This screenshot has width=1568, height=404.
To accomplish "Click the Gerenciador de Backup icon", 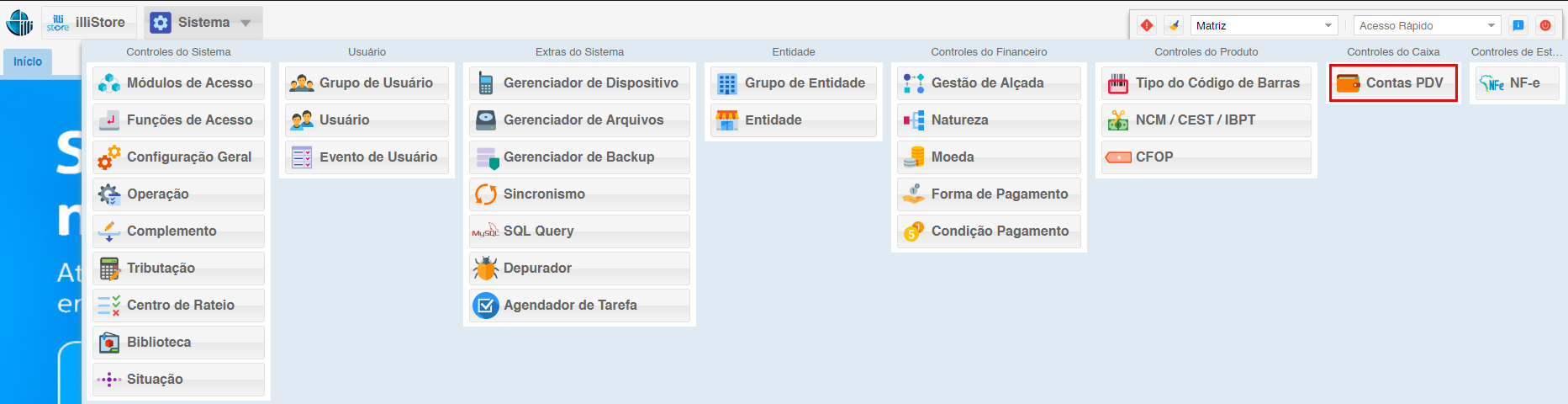I will [487, 157].
